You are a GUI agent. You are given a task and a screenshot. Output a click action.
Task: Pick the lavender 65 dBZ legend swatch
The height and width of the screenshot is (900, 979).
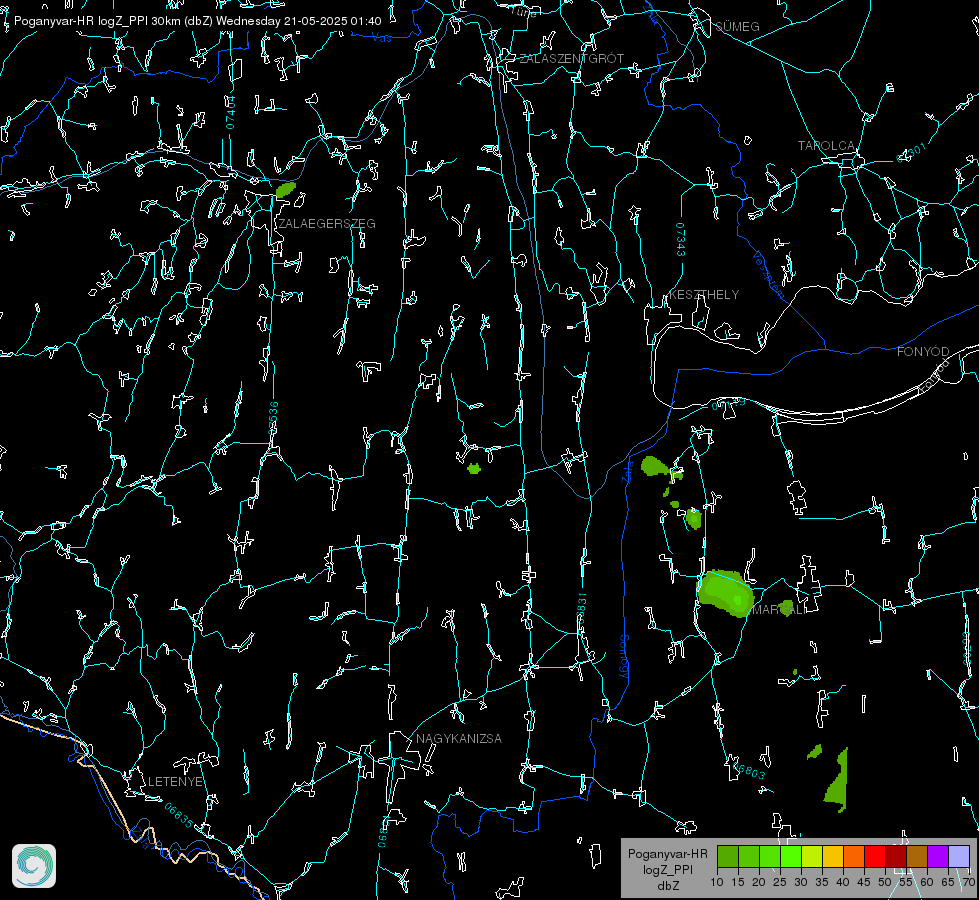point(959,856)
